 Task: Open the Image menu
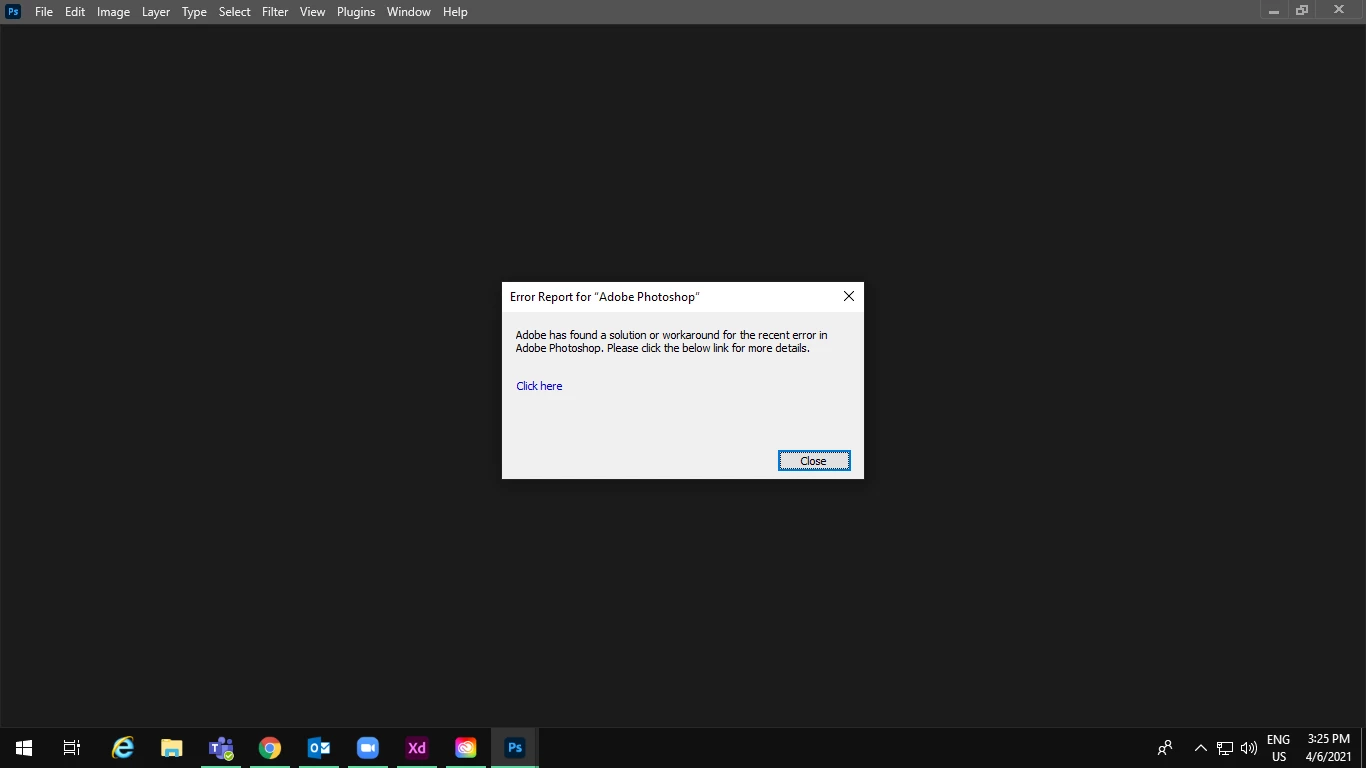(113, 12)
